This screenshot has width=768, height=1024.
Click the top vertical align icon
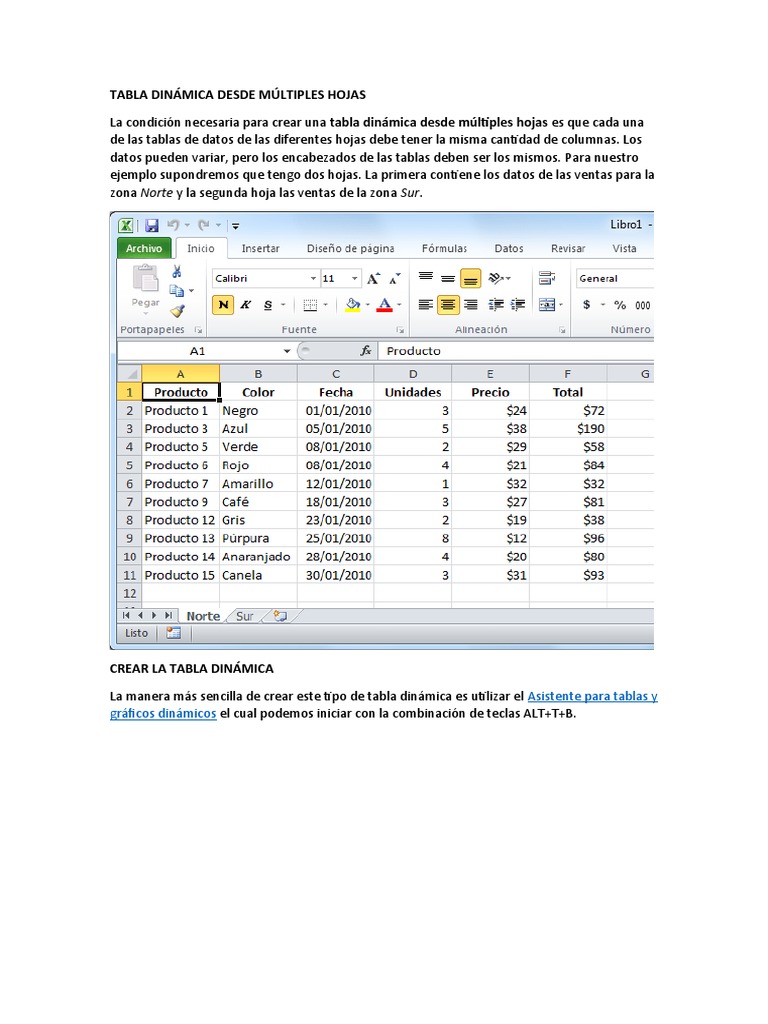pos(426,278)
